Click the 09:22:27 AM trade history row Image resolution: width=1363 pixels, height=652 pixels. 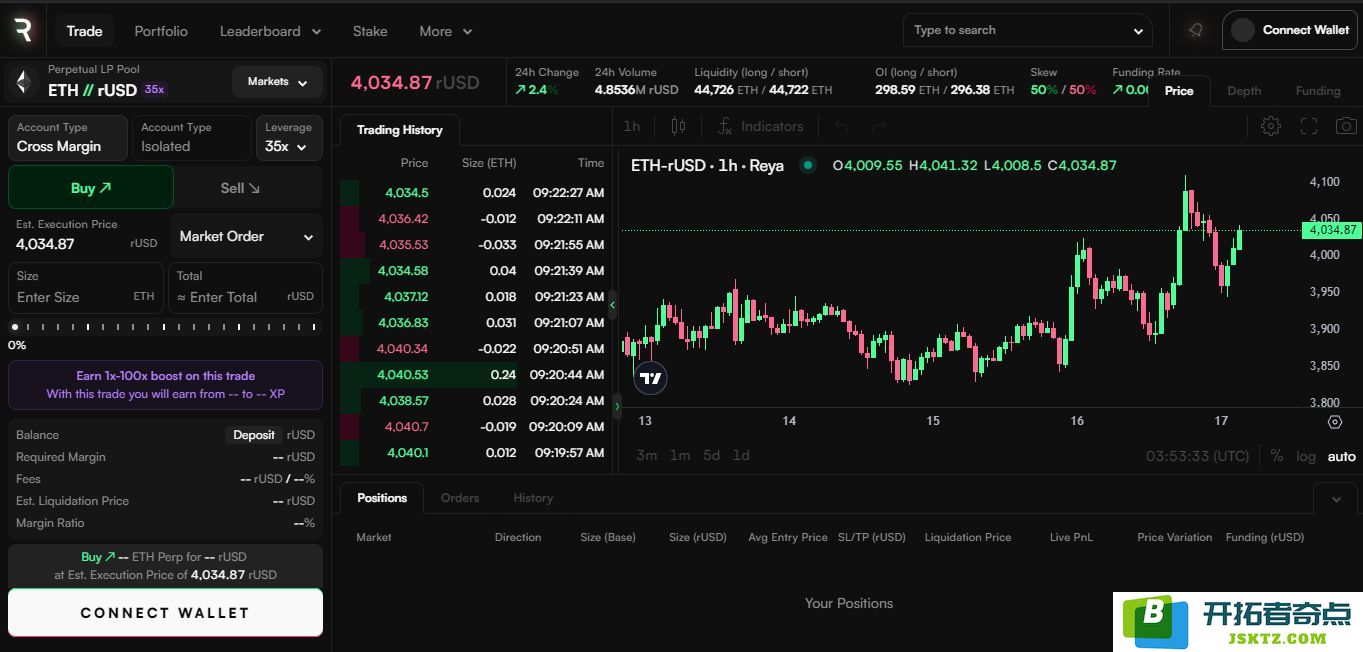472,193
